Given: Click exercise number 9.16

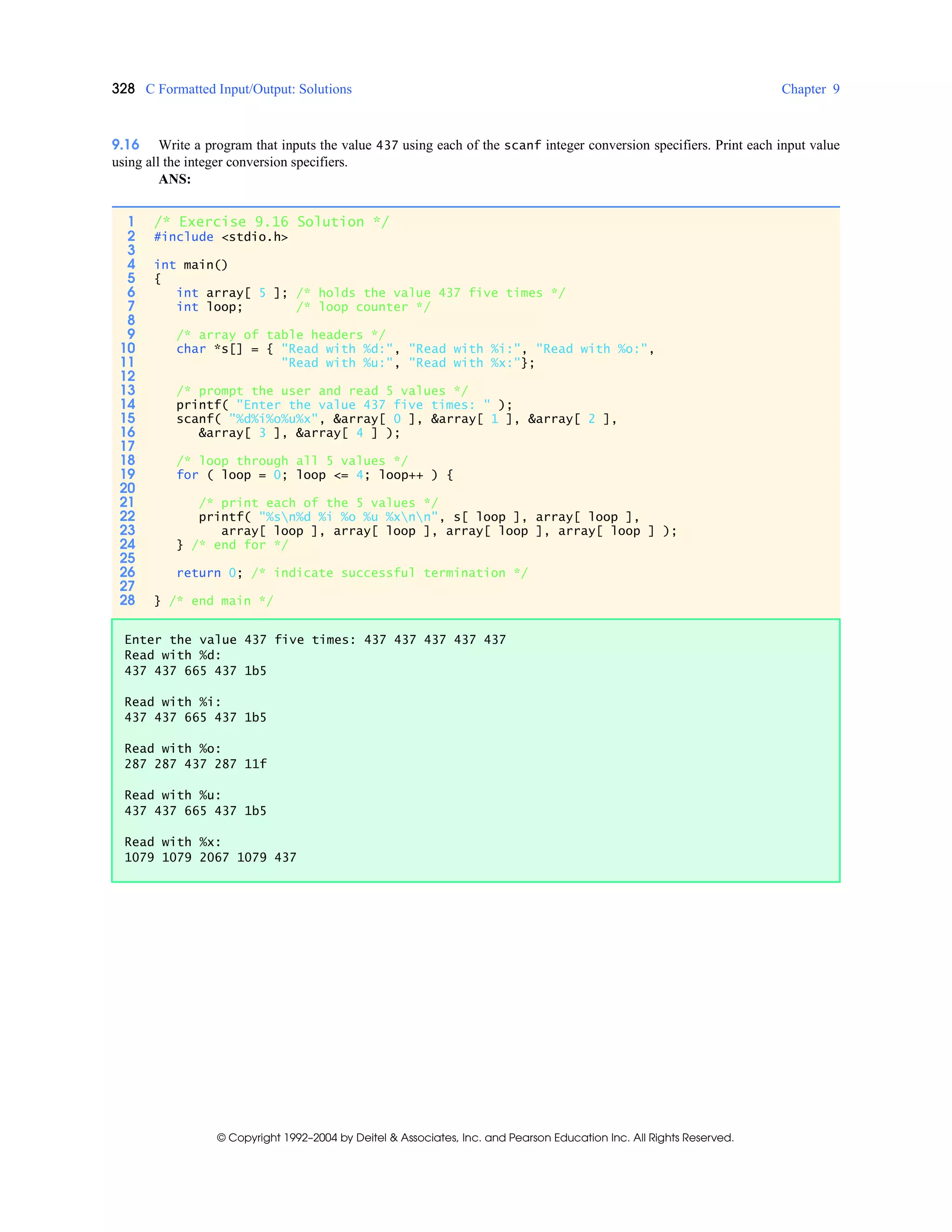Looking at the screenshot, I should 125,145.
